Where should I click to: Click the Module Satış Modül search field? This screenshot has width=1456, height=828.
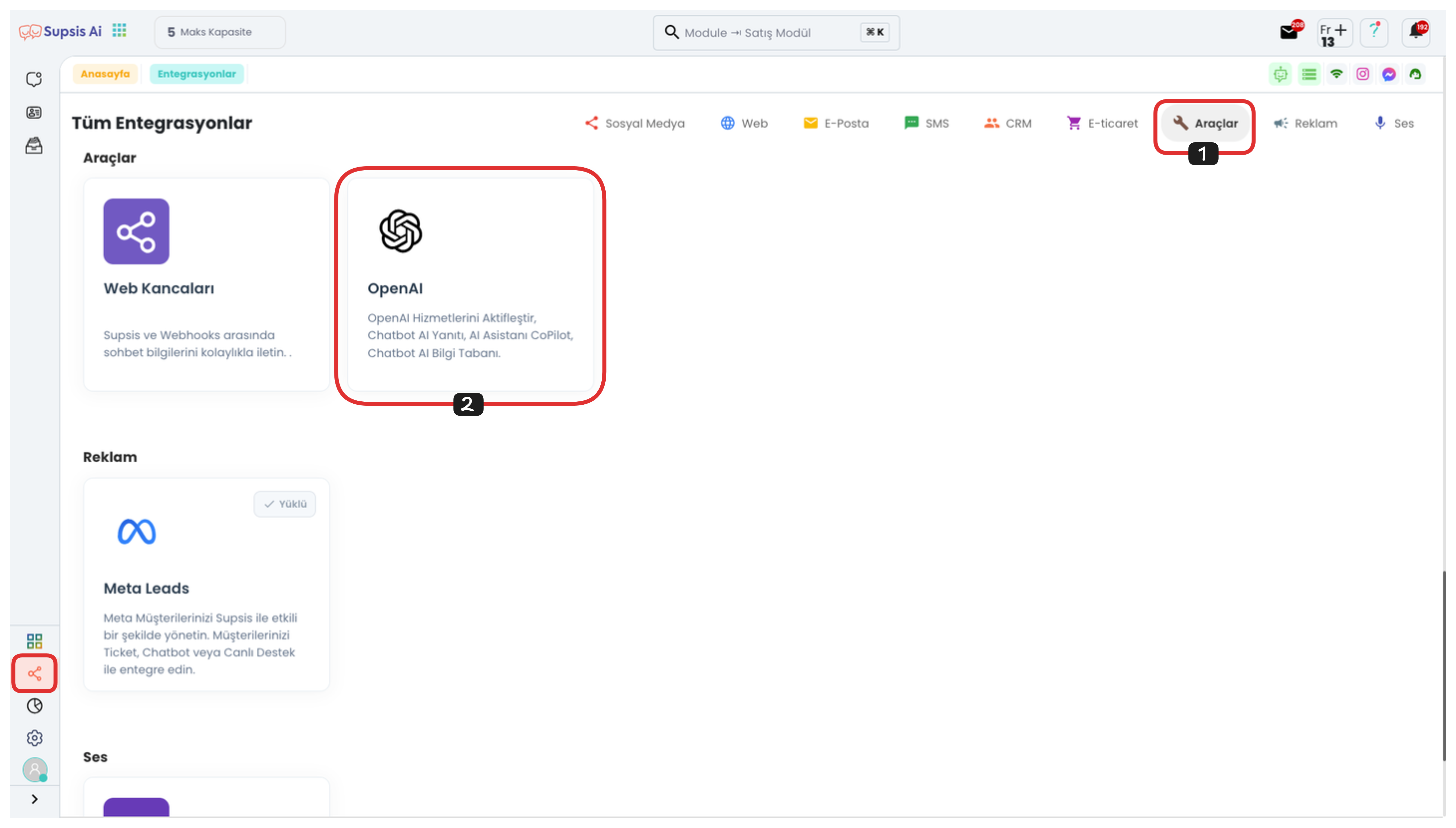click(x=776, y=33)
